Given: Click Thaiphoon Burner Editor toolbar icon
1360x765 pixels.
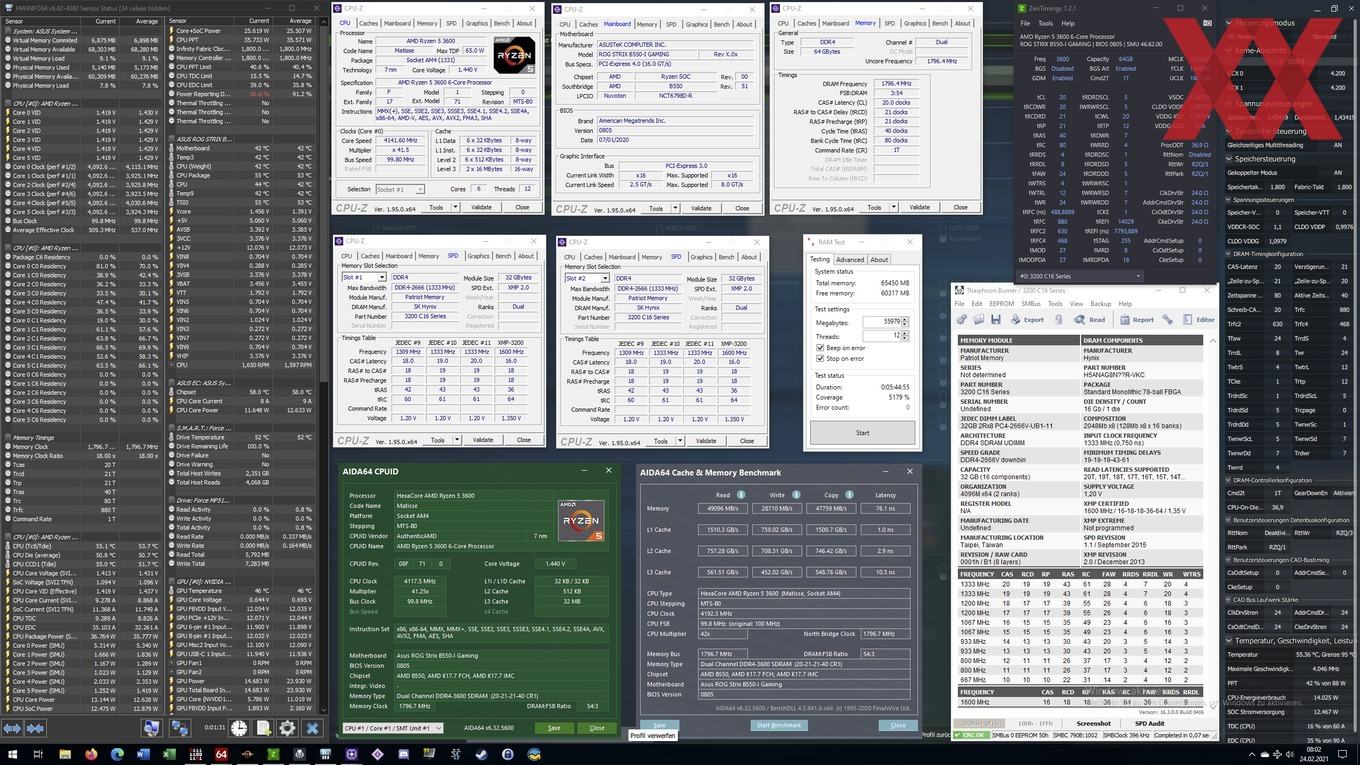Looking at the screenshot, I should [1199, 320].
